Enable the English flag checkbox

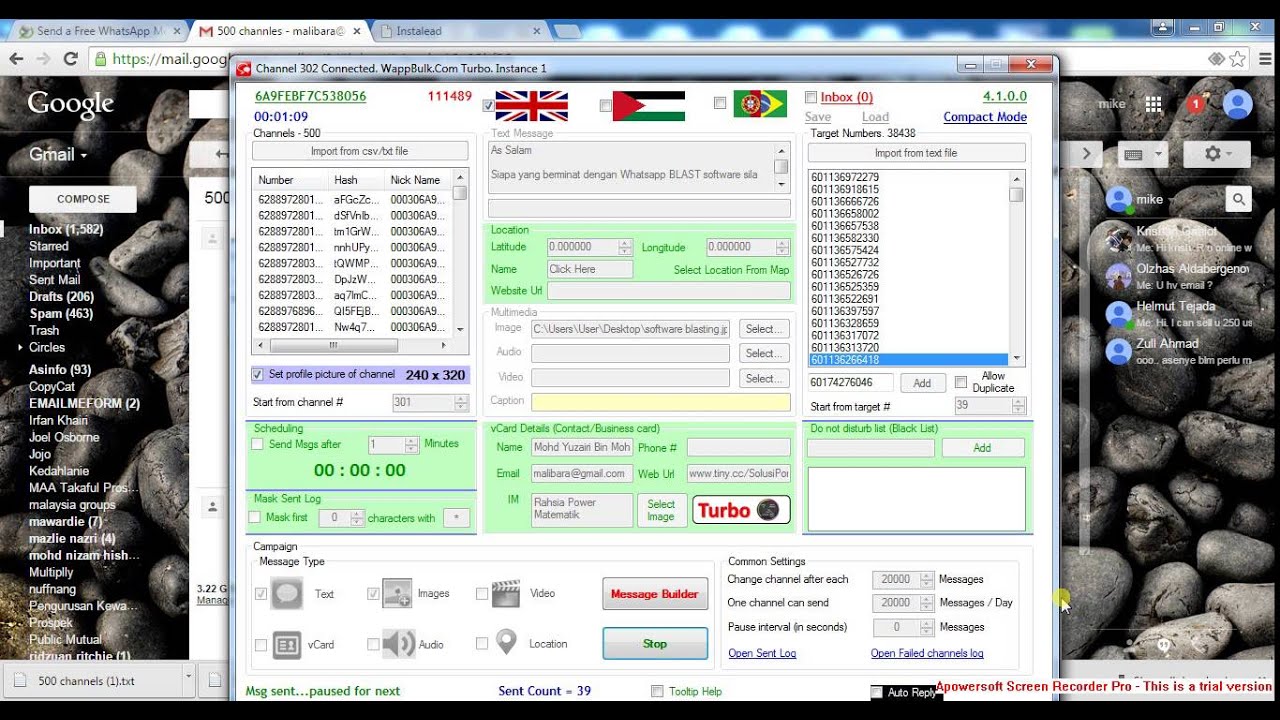[488, 105]
